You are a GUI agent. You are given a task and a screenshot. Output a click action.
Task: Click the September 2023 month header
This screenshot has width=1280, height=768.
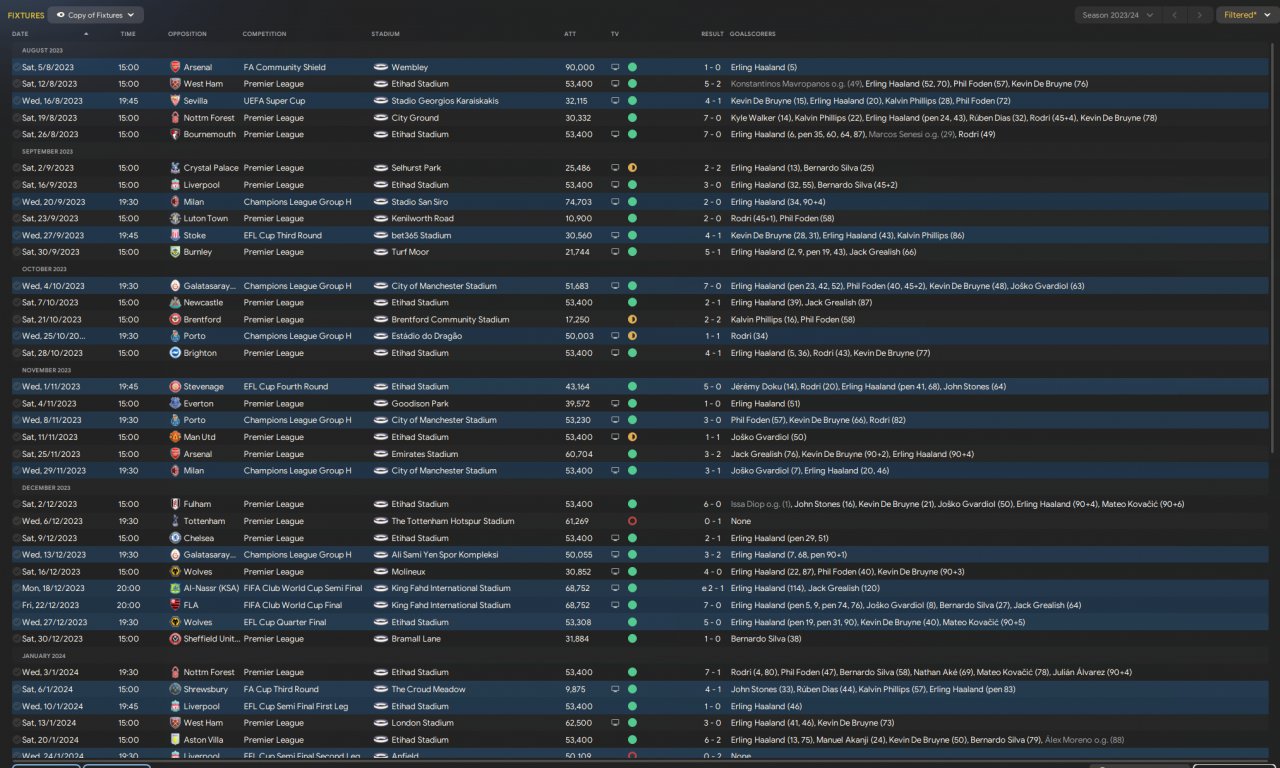pyautogui.click(x=48, y=151)
